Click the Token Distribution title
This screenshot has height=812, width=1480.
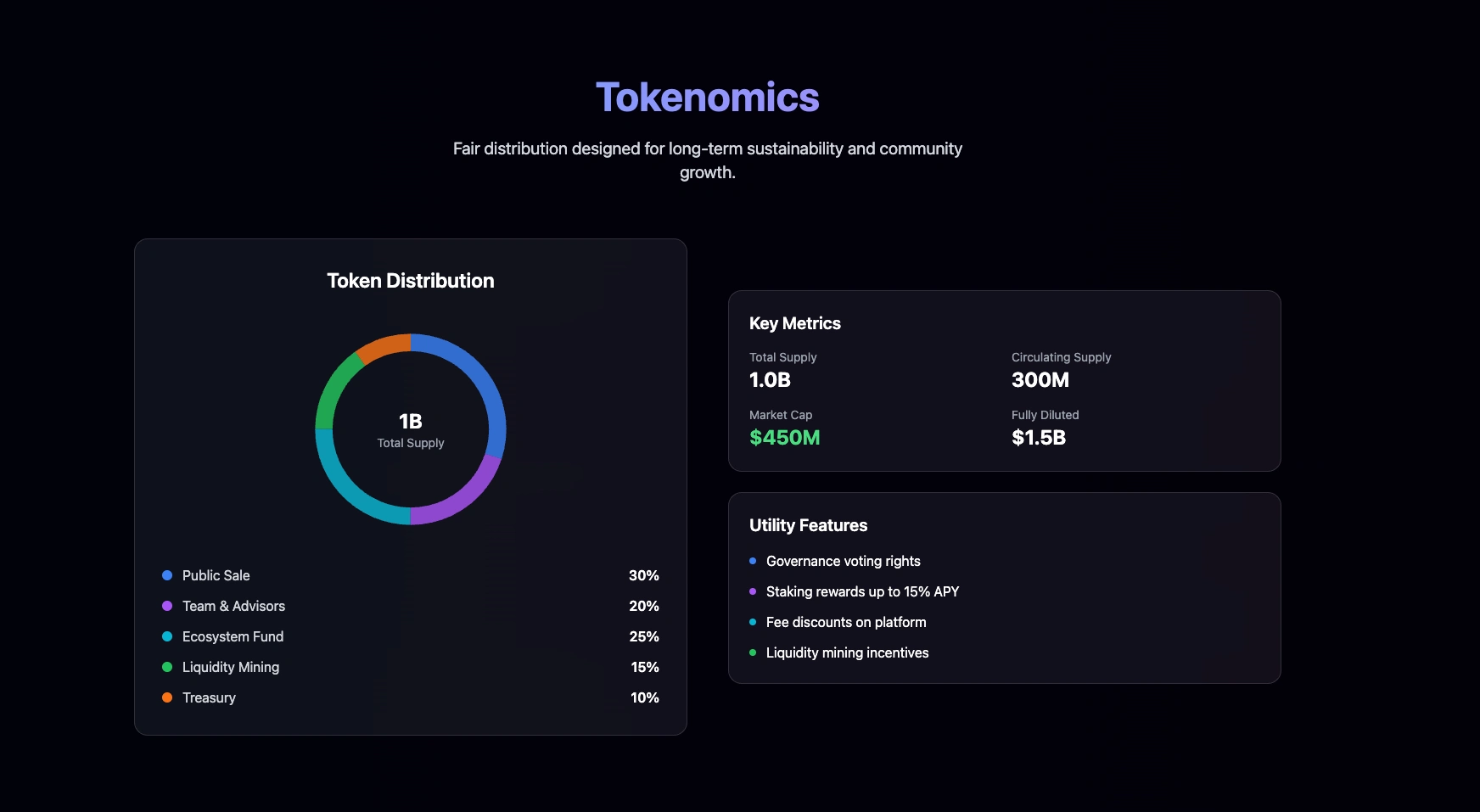(x=411, y=281)
